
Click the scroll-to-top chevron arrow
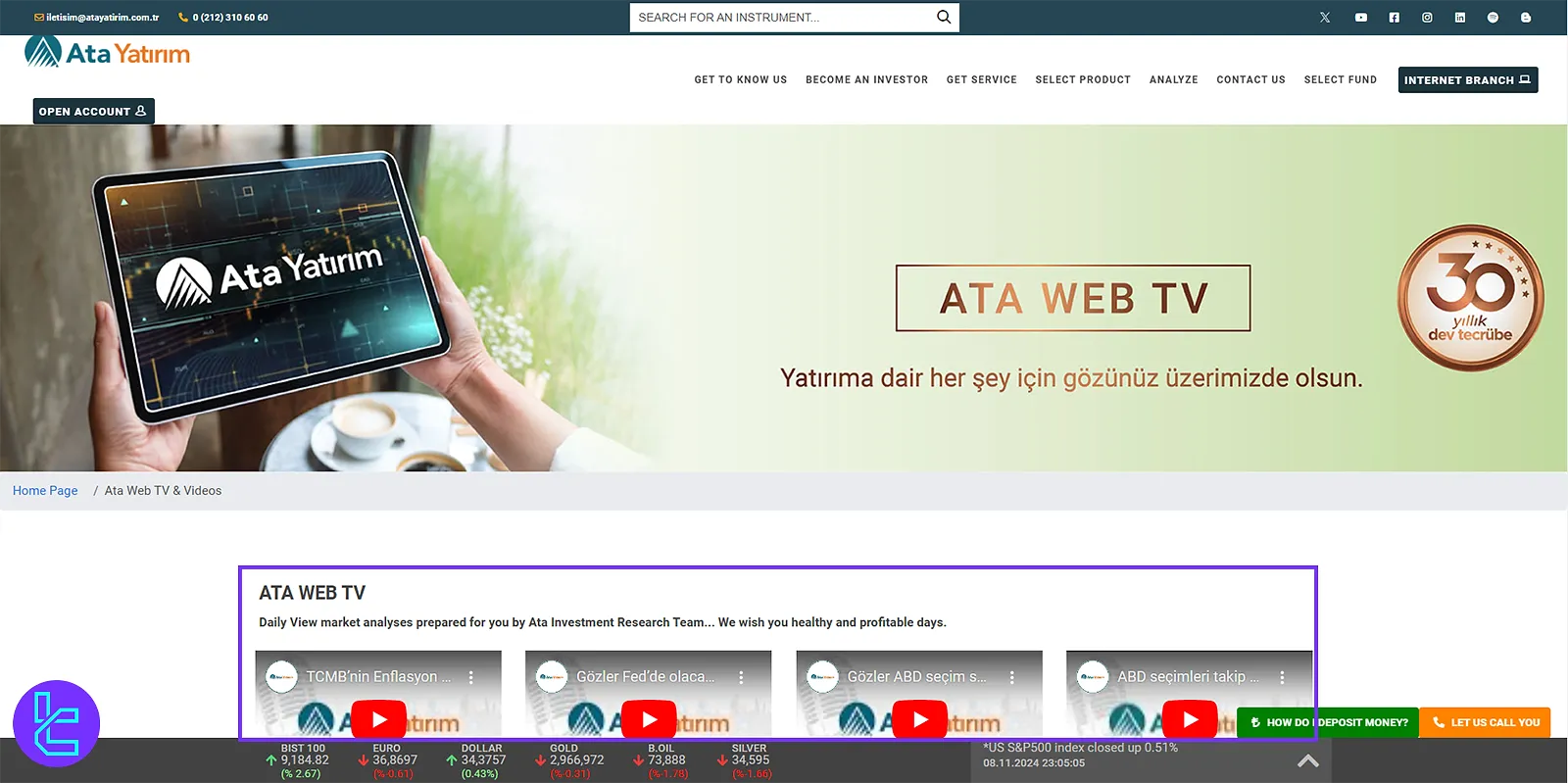click(x=1308, y=760)
